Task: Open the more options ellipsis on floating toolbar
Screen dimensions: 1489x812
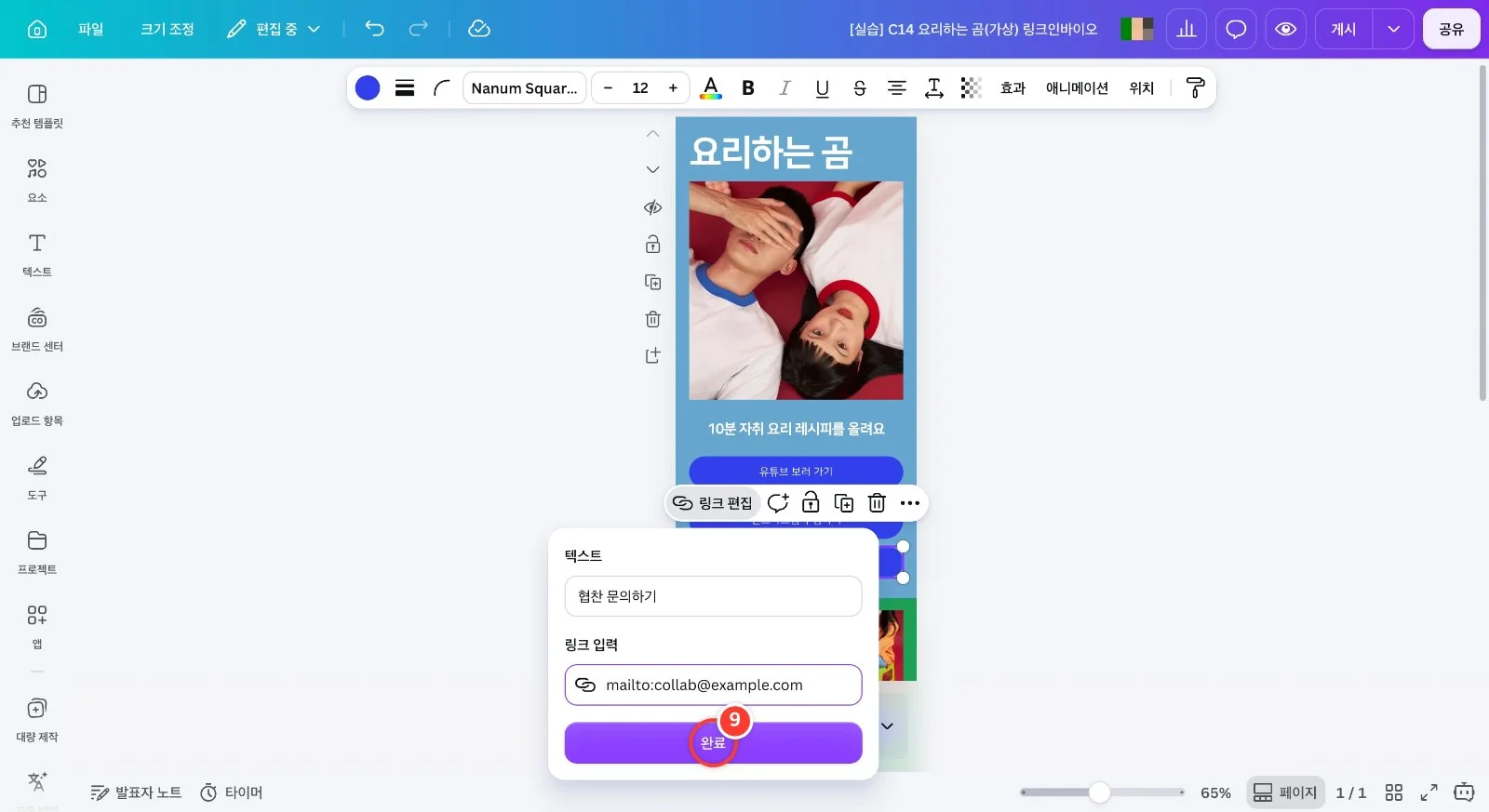Action: 910,503
